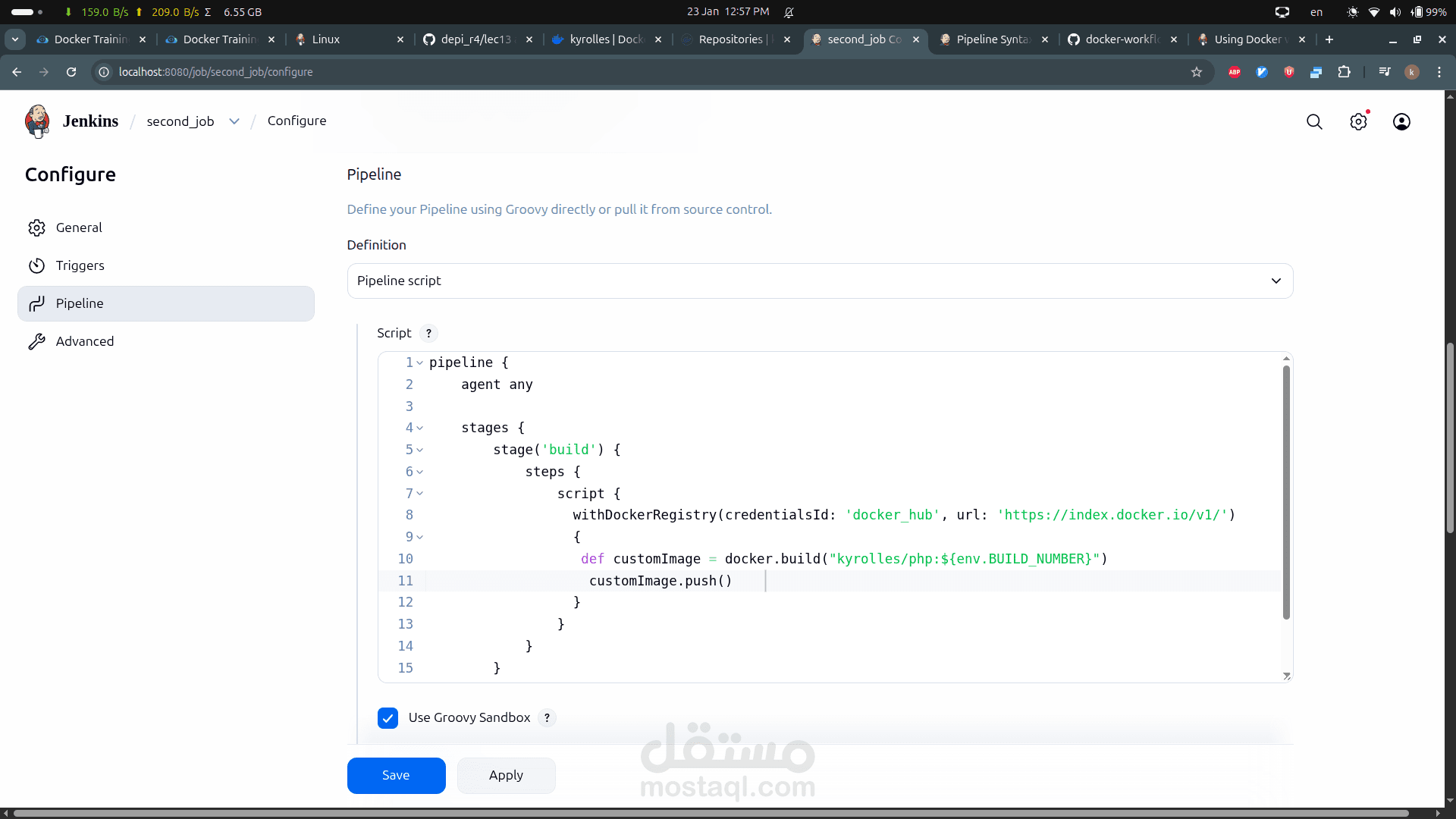The height and width of the screenshot is (819, 1456).
Task: Switch to the Pipeline Syntax browser tab
Action: 992,39
